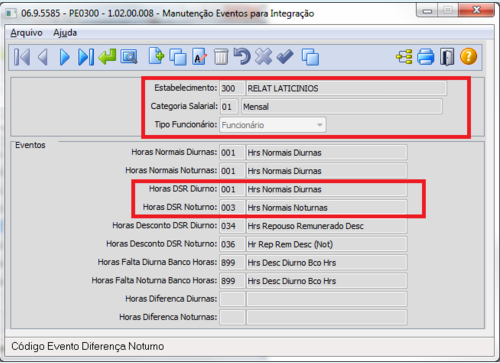Click the Horas DSR Diurno code field
The height and width of the screenshot is (363, 500).
pos(232,189)
